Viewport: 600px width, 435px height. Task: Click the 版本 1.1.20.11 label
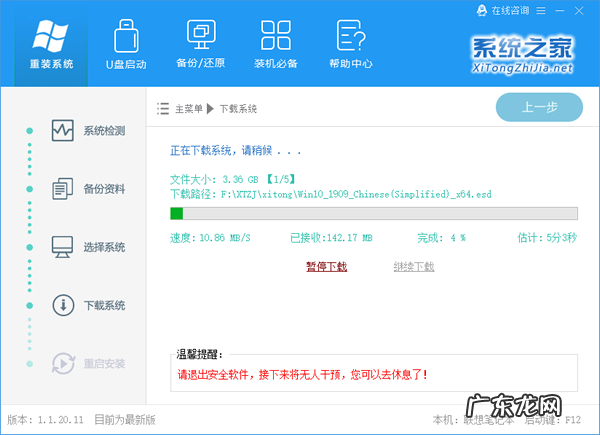[x=45, y=420]
